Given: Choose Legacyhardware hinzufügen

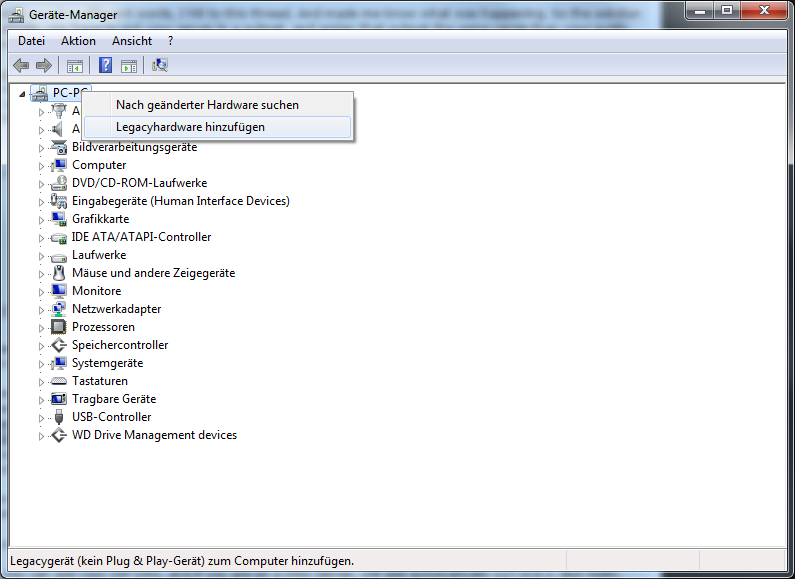Looking at the screenshot, I should [217, 127].
